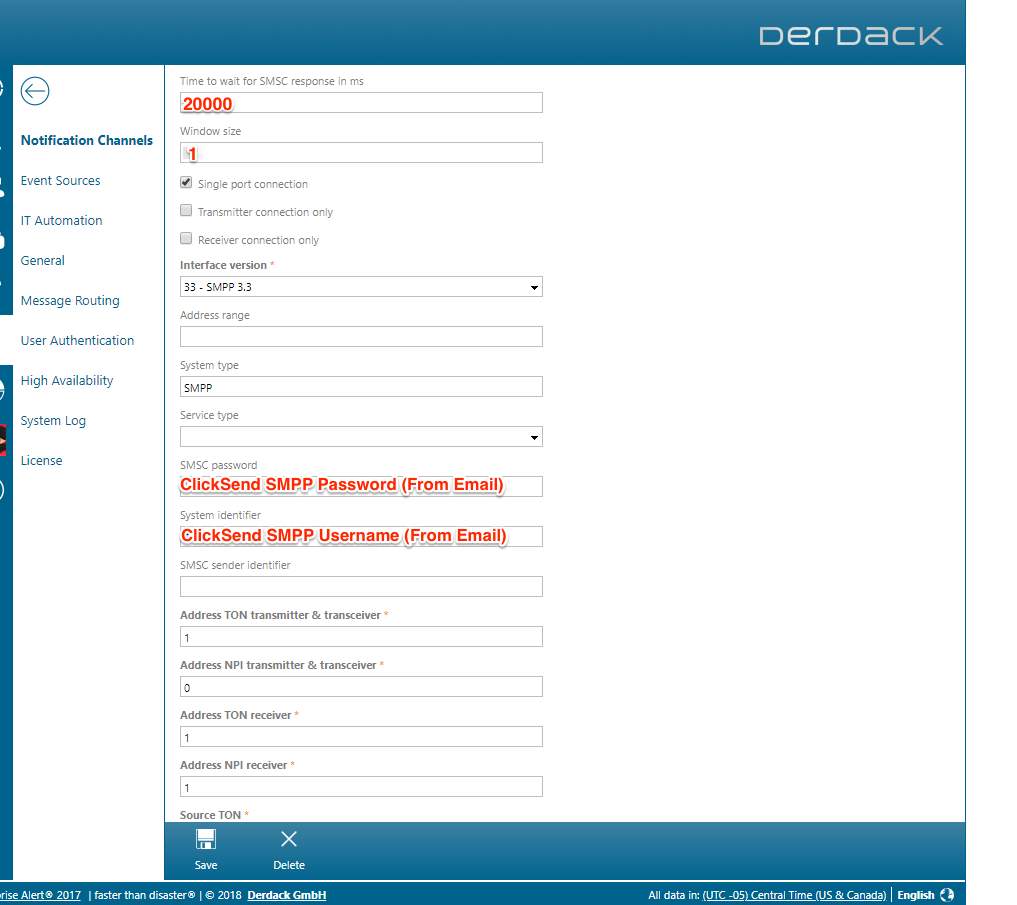Open High Availability in sidebar
This screenshot has width=1017, height=905.
click(67, 381)
